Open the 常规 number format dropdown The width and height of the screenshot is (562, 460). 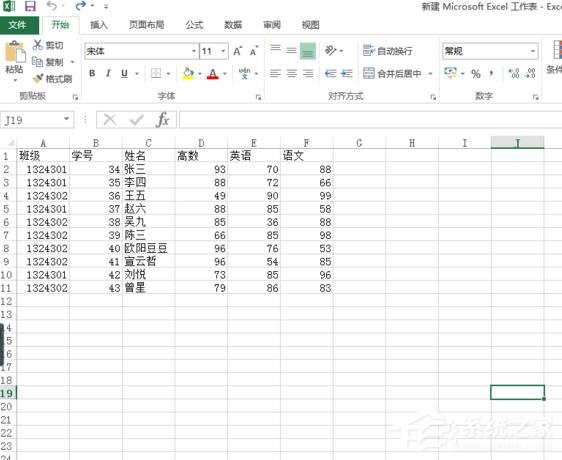(533, 51)
